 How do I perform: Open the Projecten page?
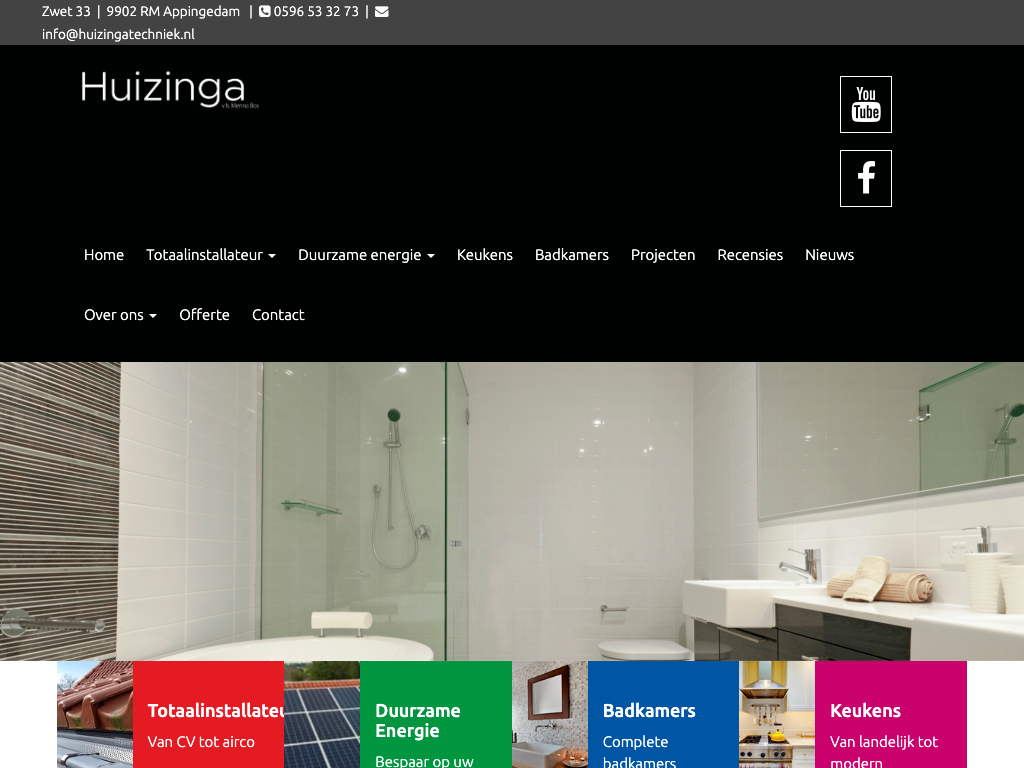point(663,255)
